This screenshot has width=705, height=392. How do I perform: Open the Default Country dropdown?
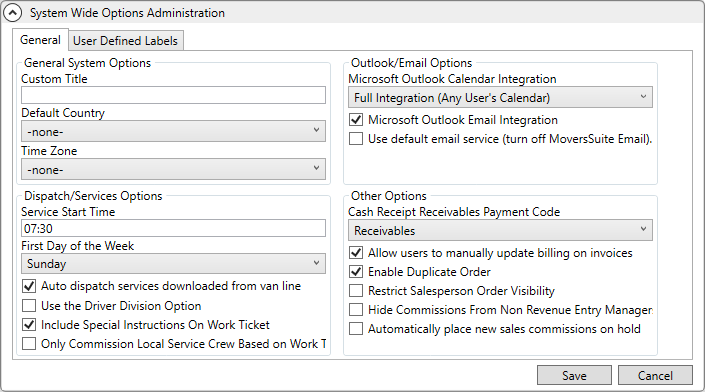[173, 131]
